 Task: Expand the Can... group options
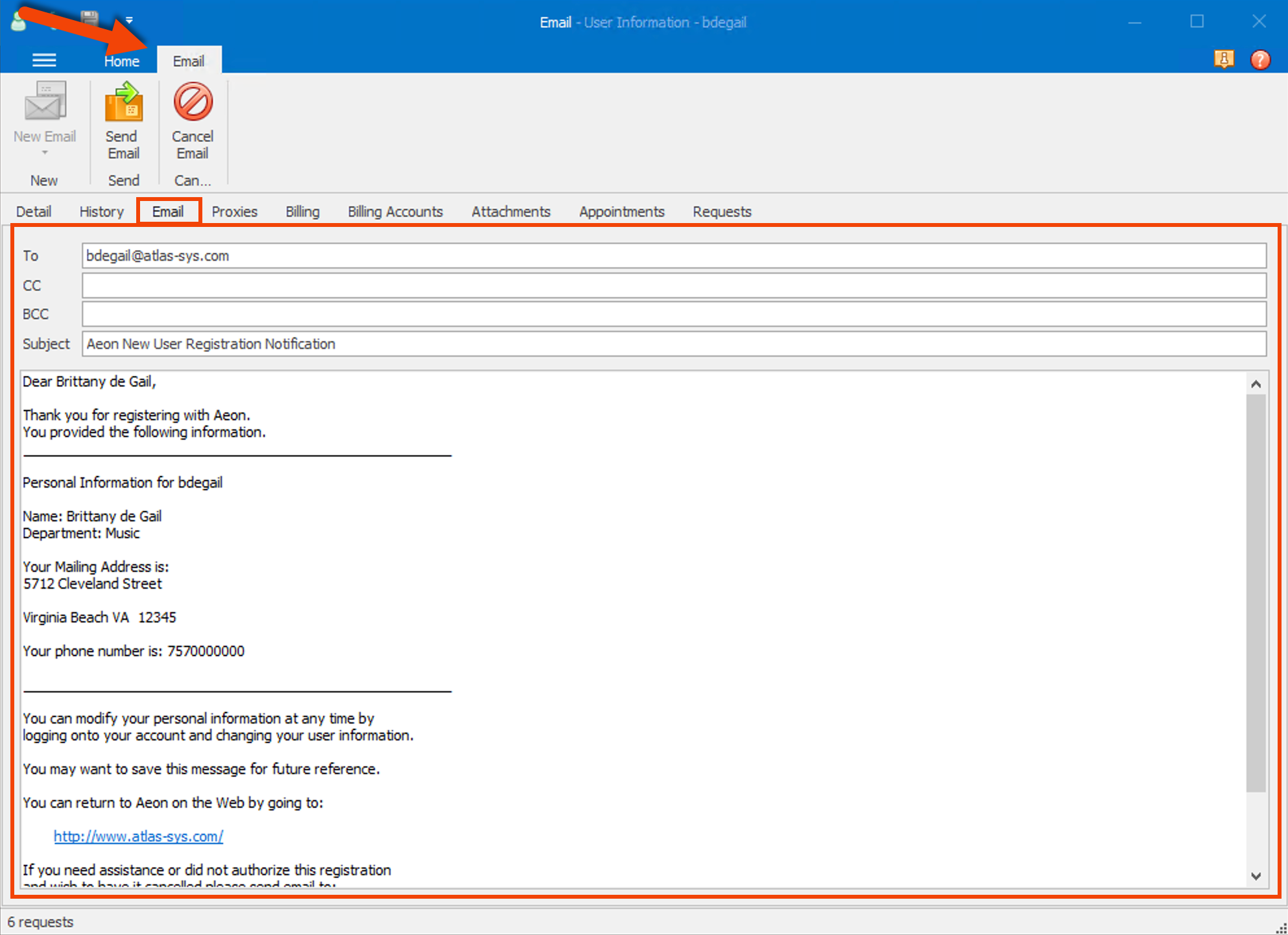point(192,180)
